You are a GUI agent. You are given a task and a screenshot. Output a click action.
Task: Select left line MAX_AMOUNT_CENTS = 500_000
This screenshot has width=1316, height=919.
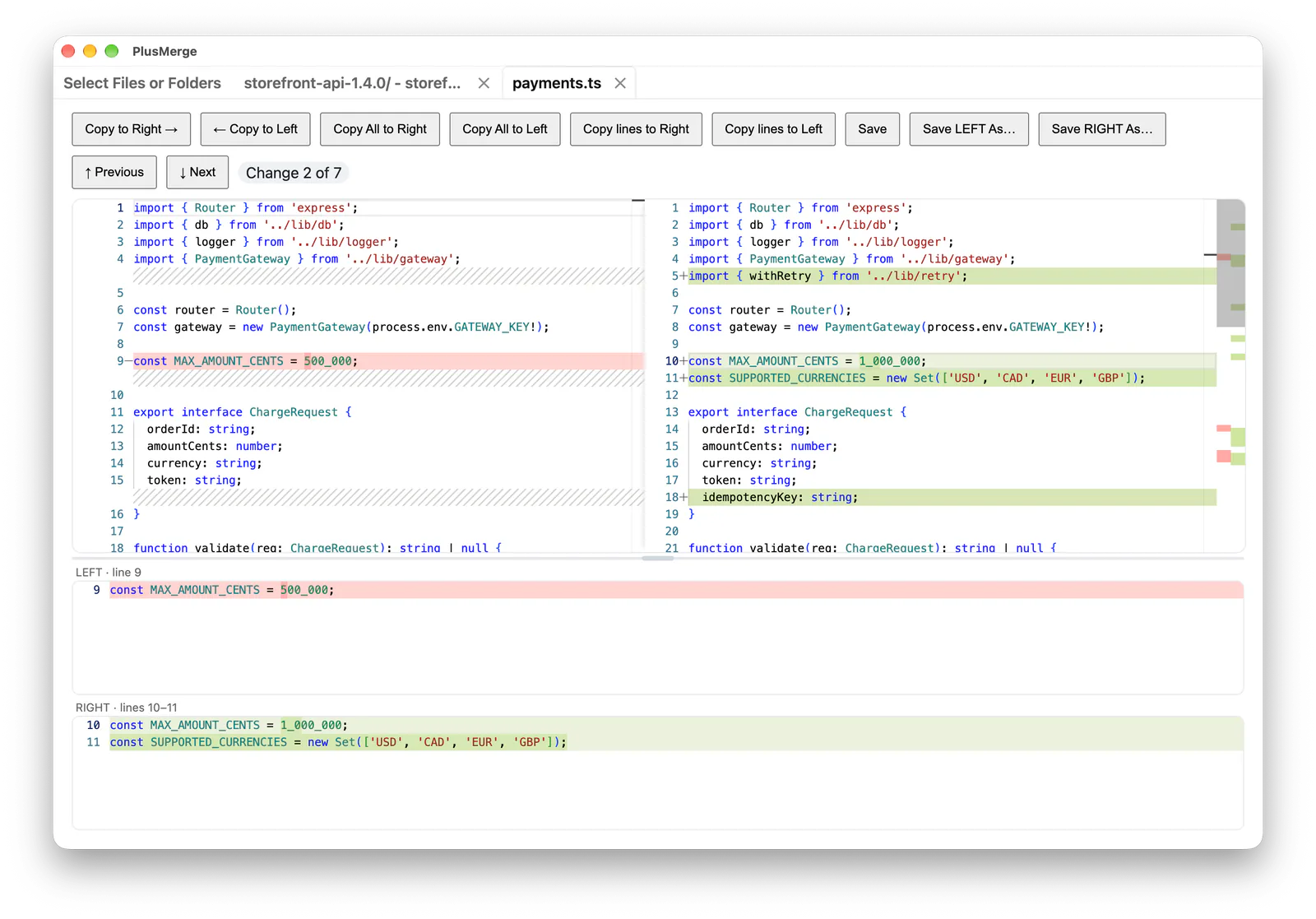point(388,361)
